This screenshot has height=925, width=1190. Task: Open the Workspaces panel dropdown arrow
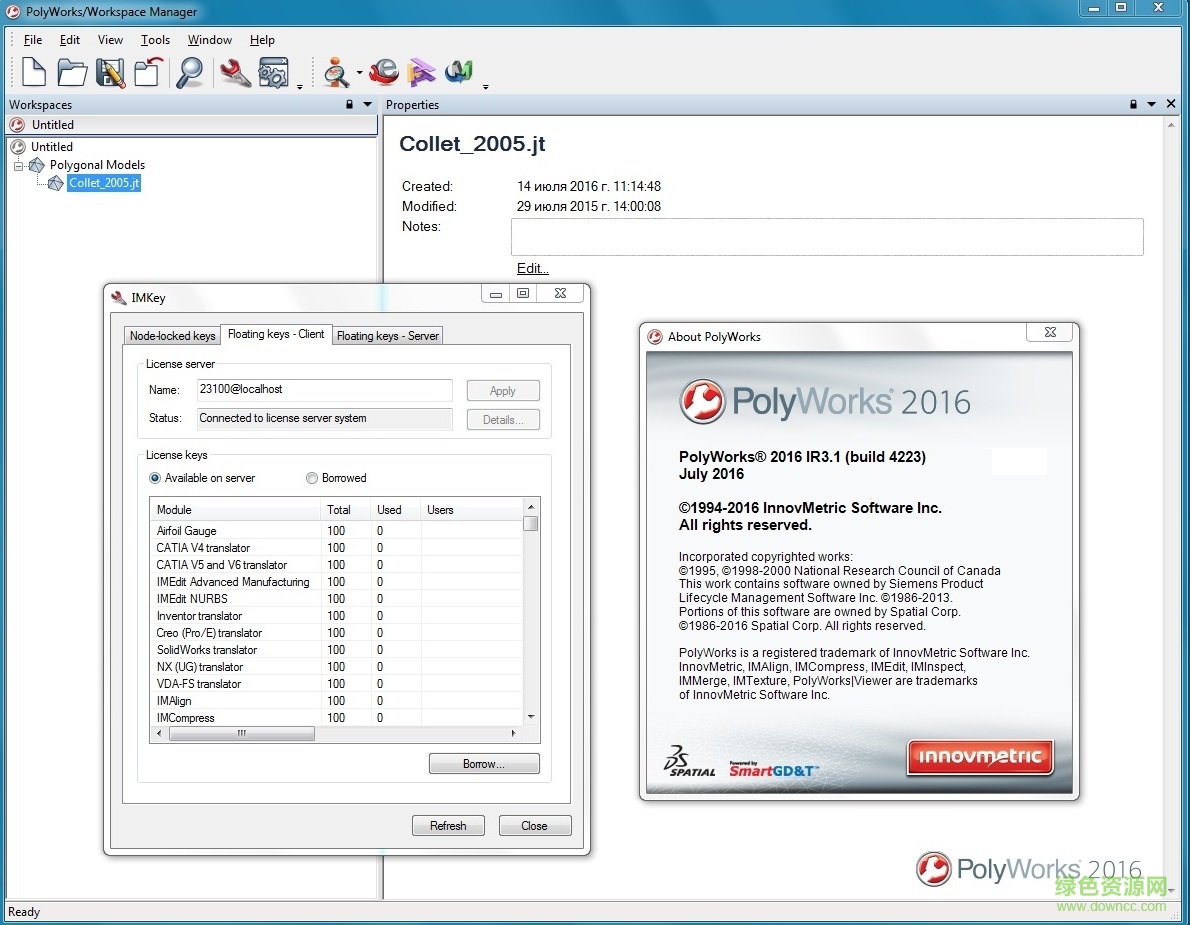point(367,104)
